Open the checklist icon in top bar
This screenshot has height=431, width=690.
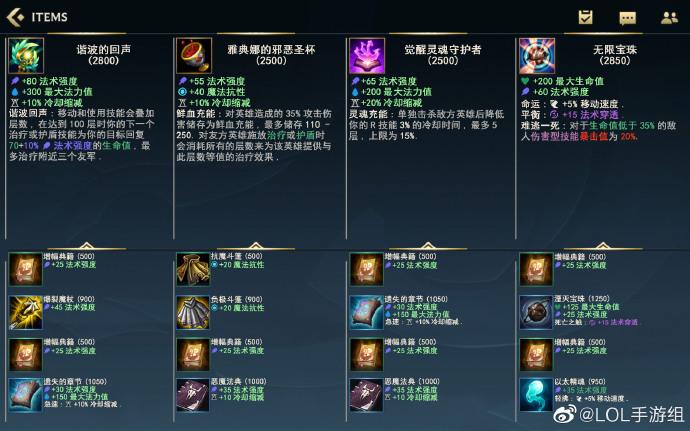point(585,17)
